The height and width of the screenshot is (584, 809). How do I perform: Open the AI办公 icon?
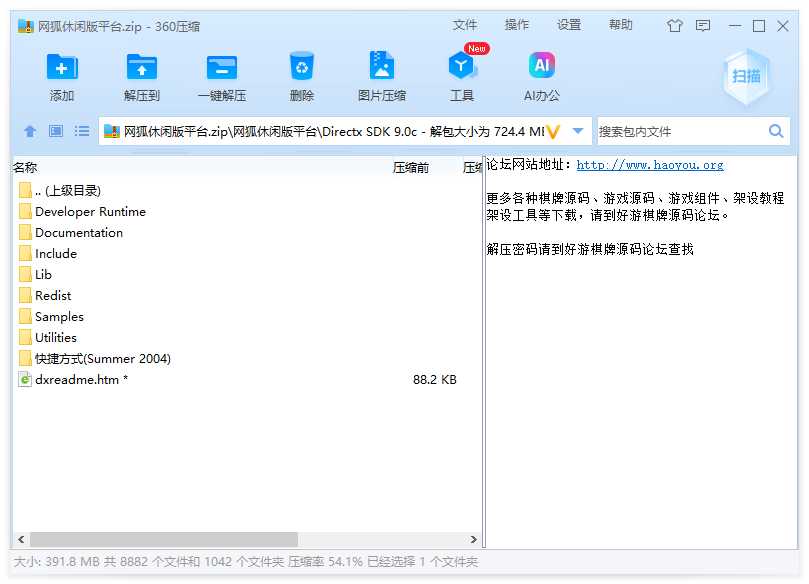(542, 65)
